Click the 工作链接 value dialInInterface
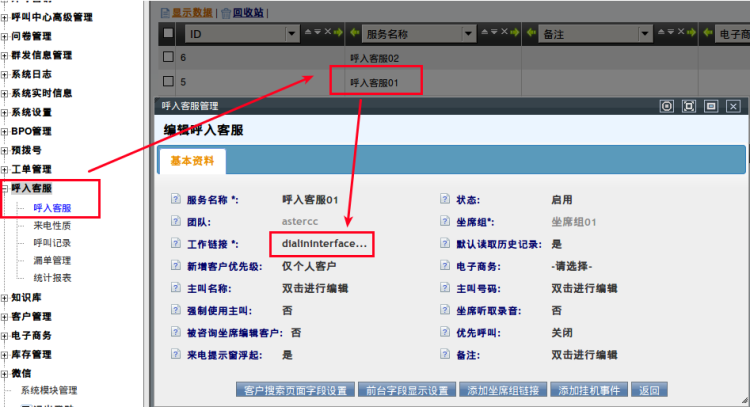 click(325, 244)
